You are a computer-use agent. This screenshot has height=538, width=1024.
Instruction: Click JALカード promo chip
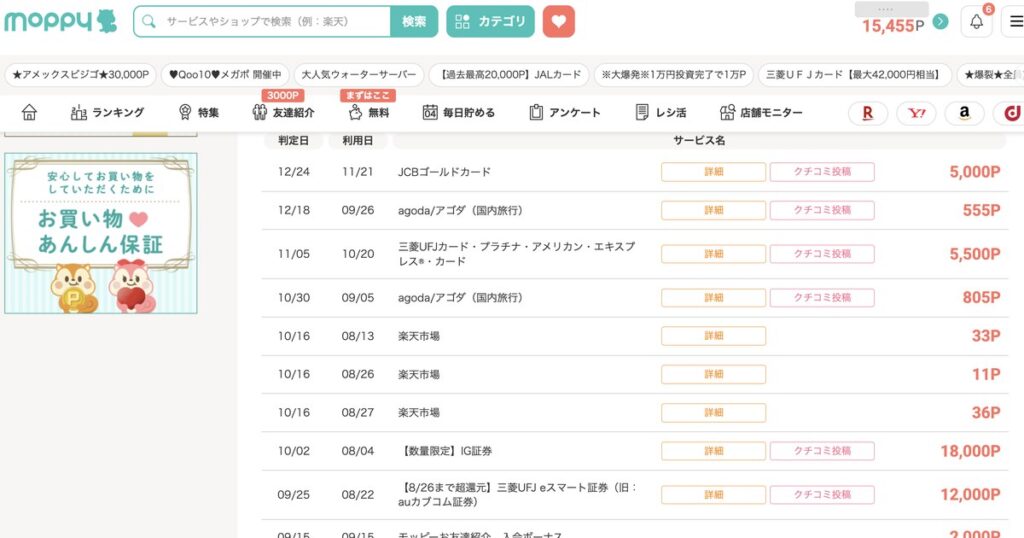tap(509, 74)
